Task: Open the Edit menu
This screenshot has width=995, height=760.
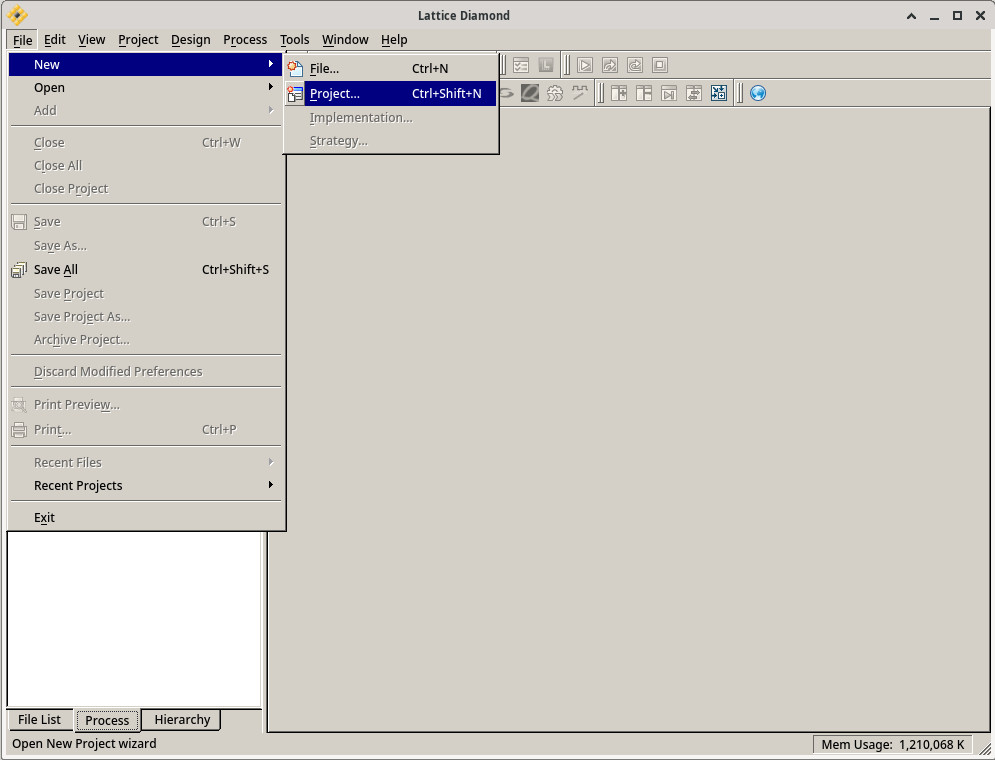Action: tap(55, 39)
